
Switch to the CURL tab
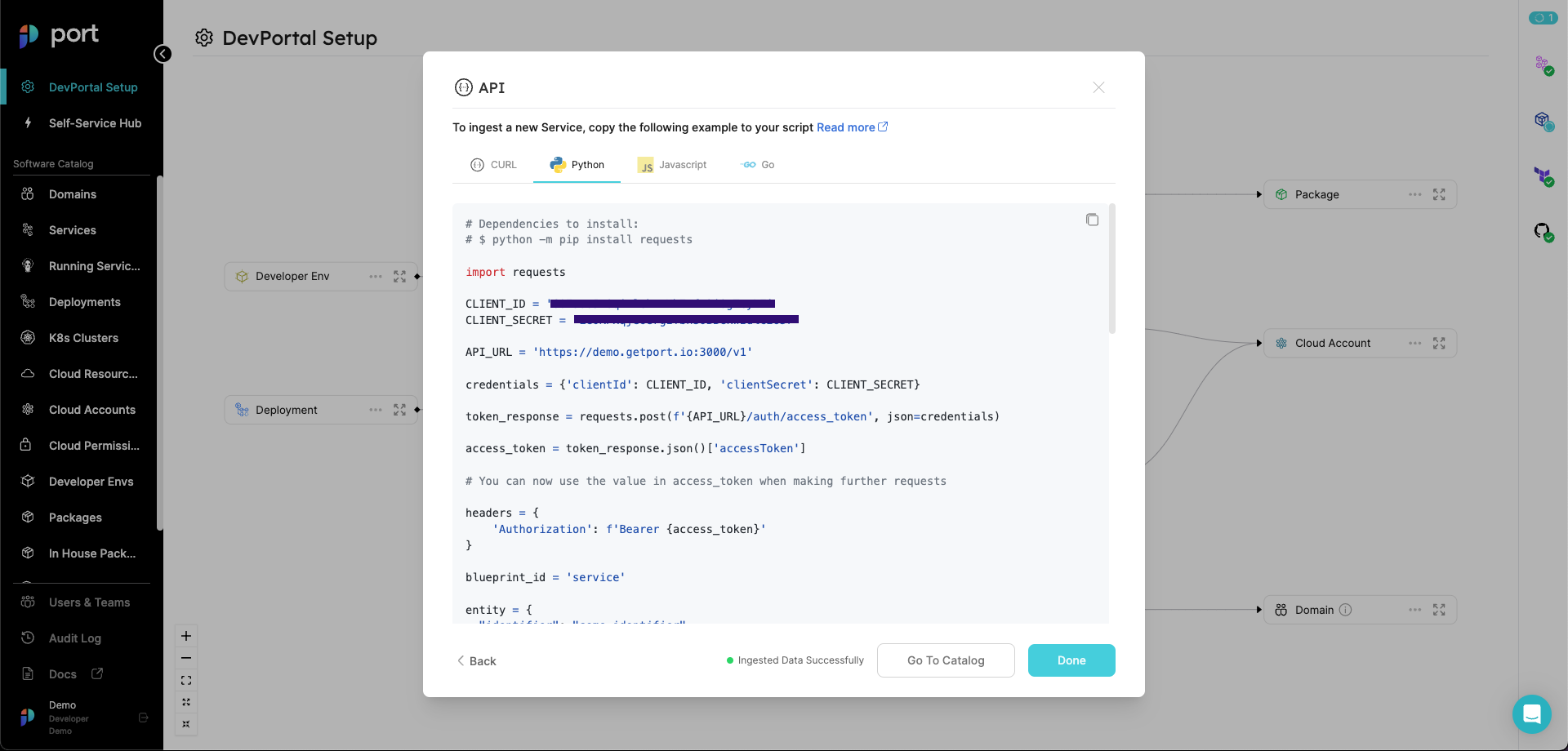click(x=493, y=165)
